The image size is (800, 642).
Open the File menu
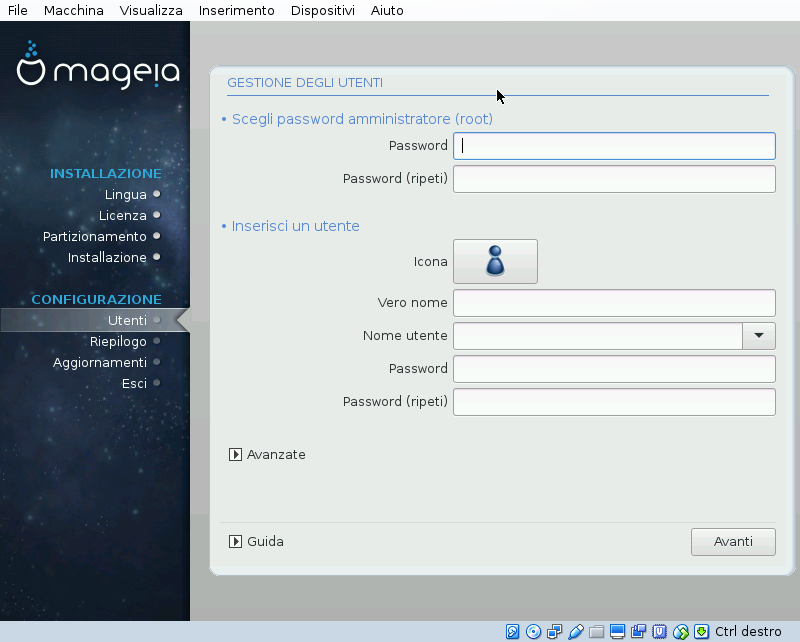tap(18, 10)
